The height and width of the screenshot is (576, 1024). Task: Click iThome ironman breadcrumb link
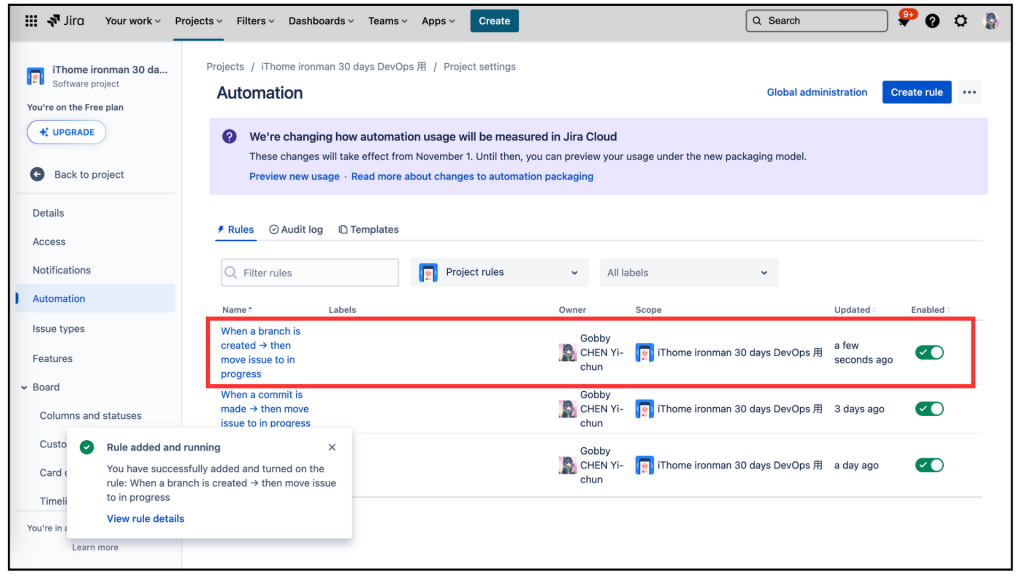tap(344, 67)
